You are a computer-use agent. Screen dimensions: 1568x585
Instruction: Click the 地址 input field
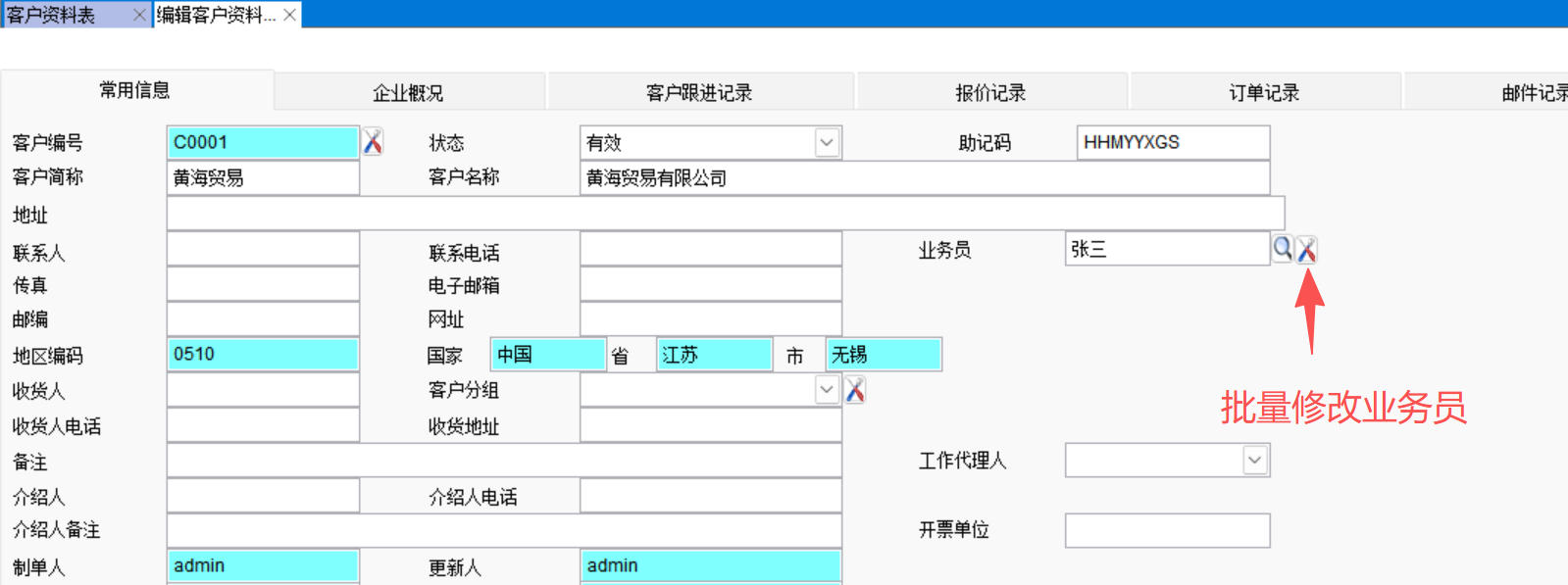pos(725,214)
